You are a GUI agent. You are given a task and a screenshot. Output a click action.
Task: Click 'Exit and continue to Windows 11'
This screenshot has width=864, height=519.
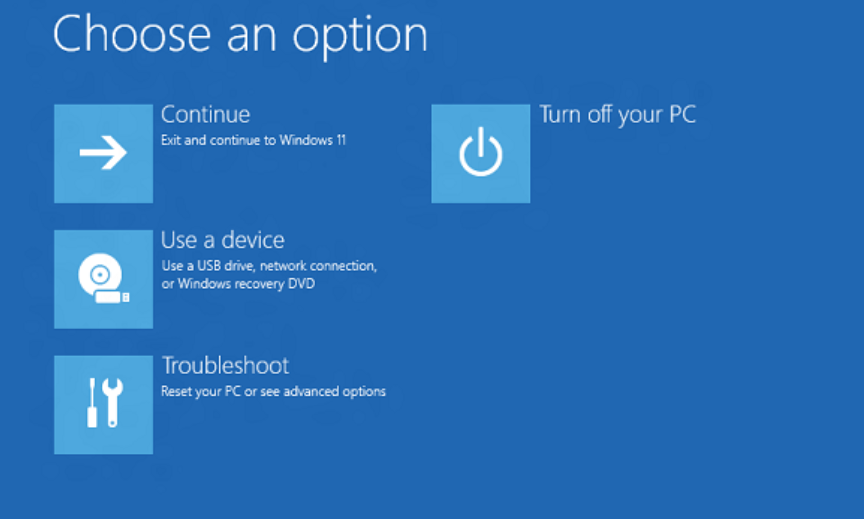pyautogui.click(x=253, y=141)
